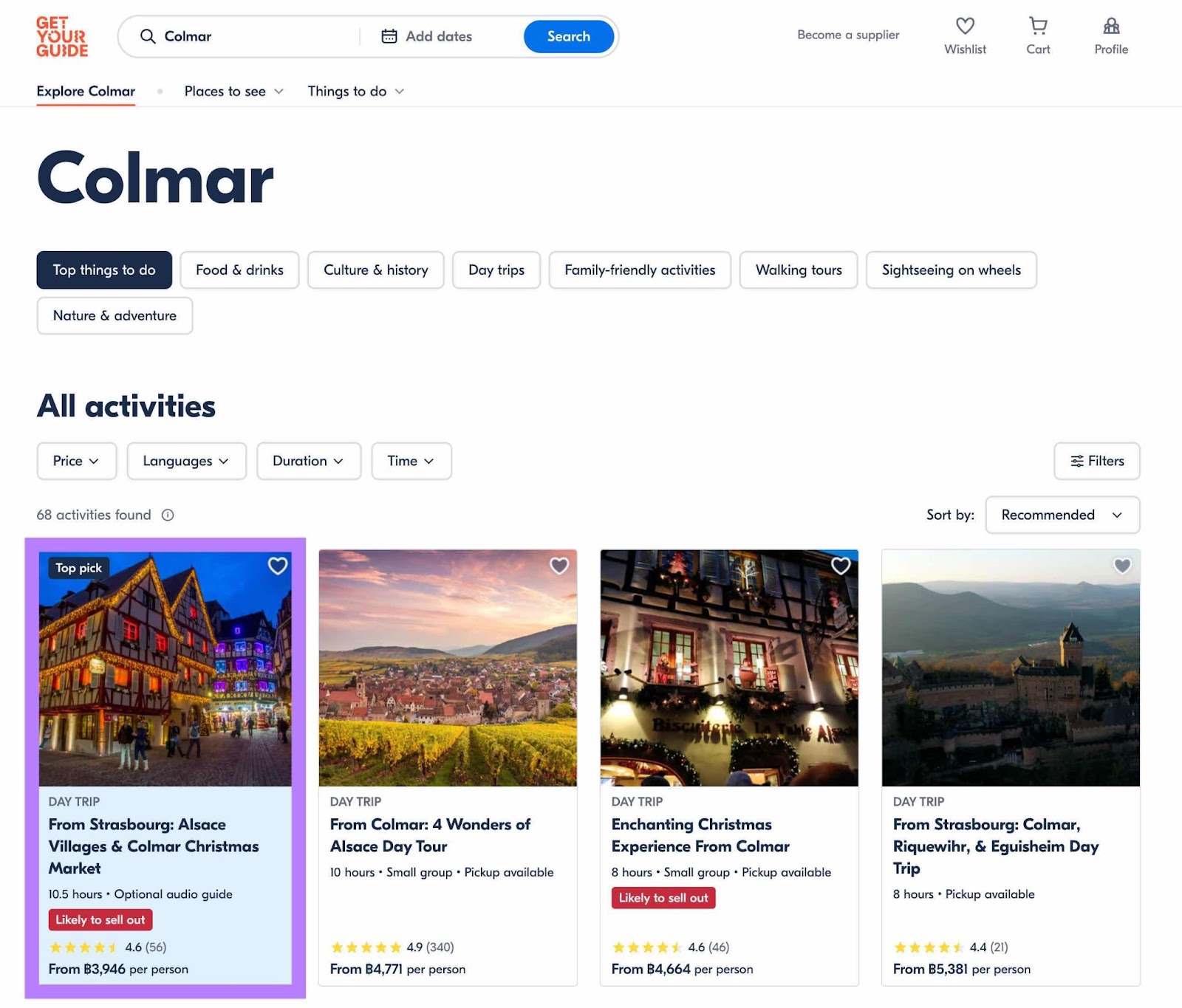The image size is (1182, 1008).
Task: Toggle wishlist heart on Enchanting Christmas Experience card
Action: click(841, 566)
